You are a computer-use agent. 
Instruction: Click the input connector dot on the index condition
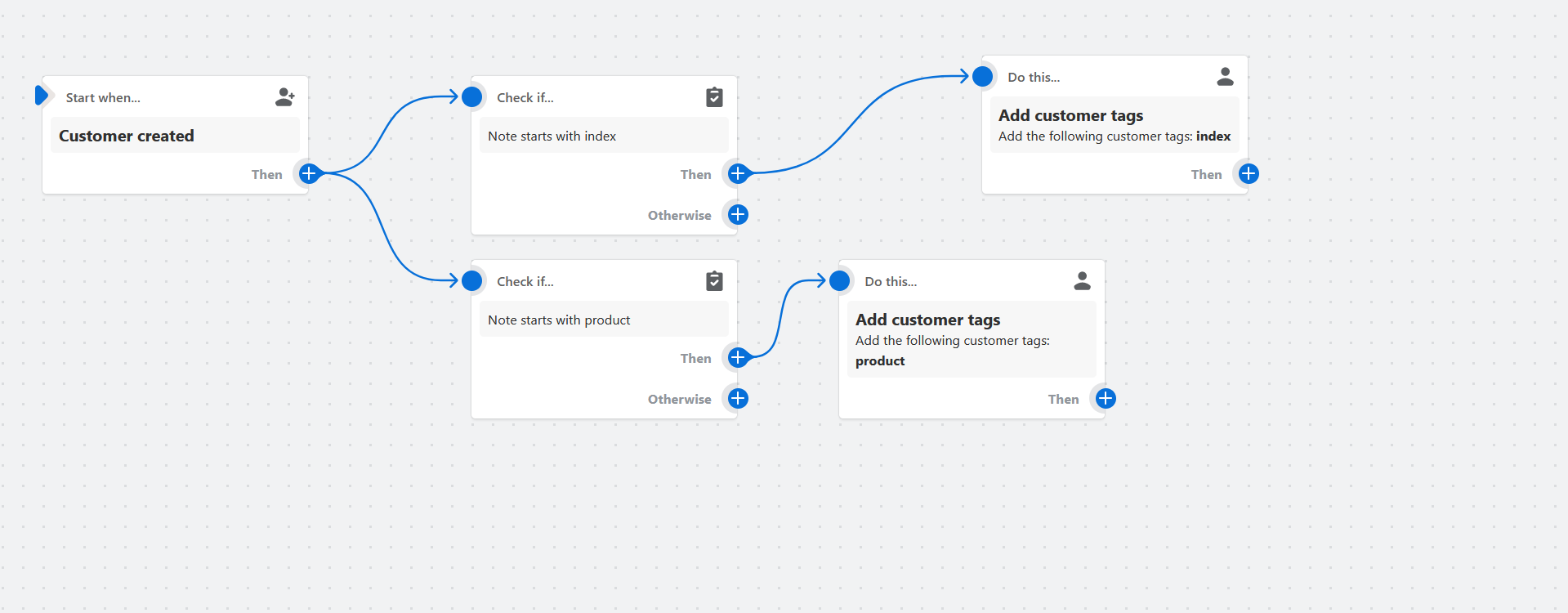(x=472, y=97)
